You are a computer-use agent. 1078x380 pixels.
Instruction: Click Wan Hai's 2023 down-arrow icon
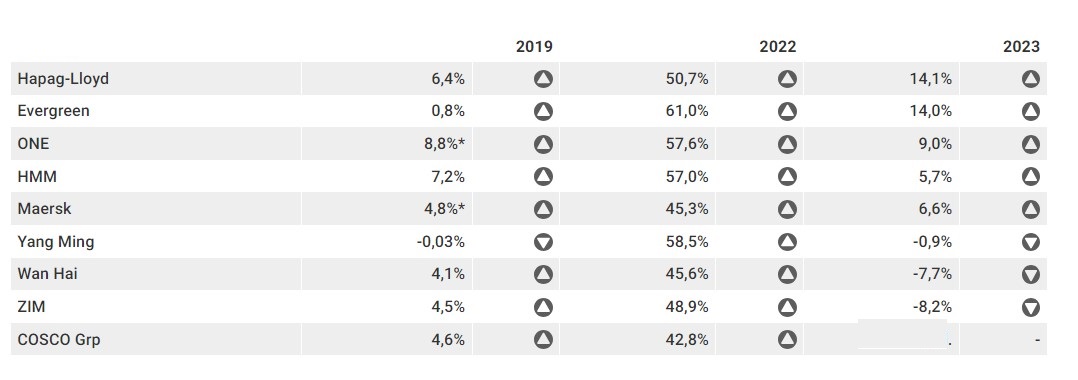click(x=1031, y=274)
